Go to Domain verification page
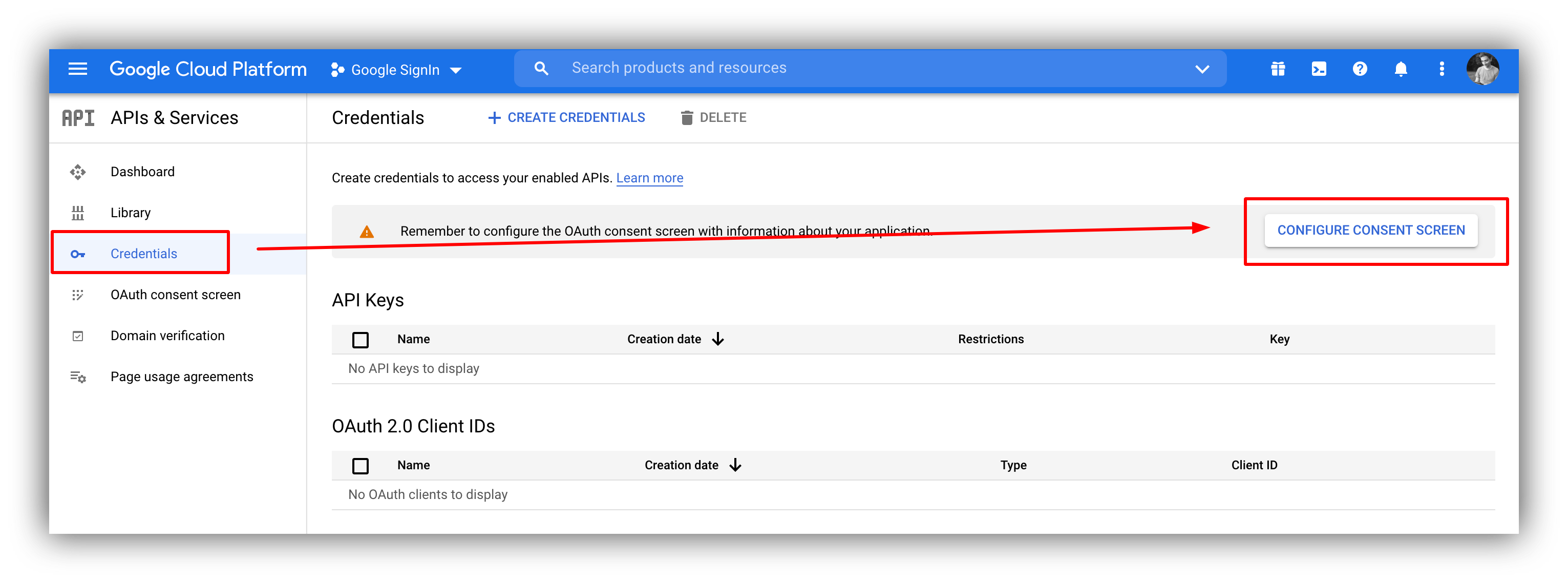Image resolution: width=1568 pixels, height=583 pixels. [x=167, y=335]
